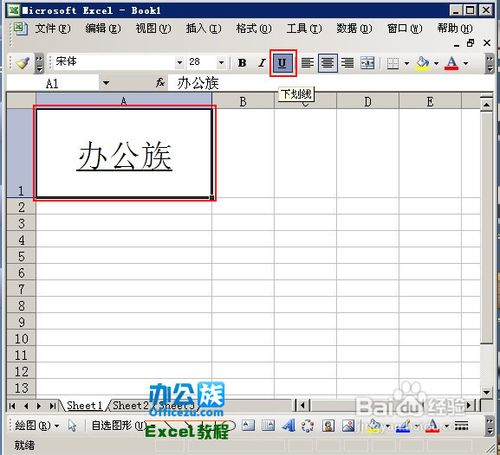
Task: Click vertical scrollbar up arrow
Action: tap(486, 105)
